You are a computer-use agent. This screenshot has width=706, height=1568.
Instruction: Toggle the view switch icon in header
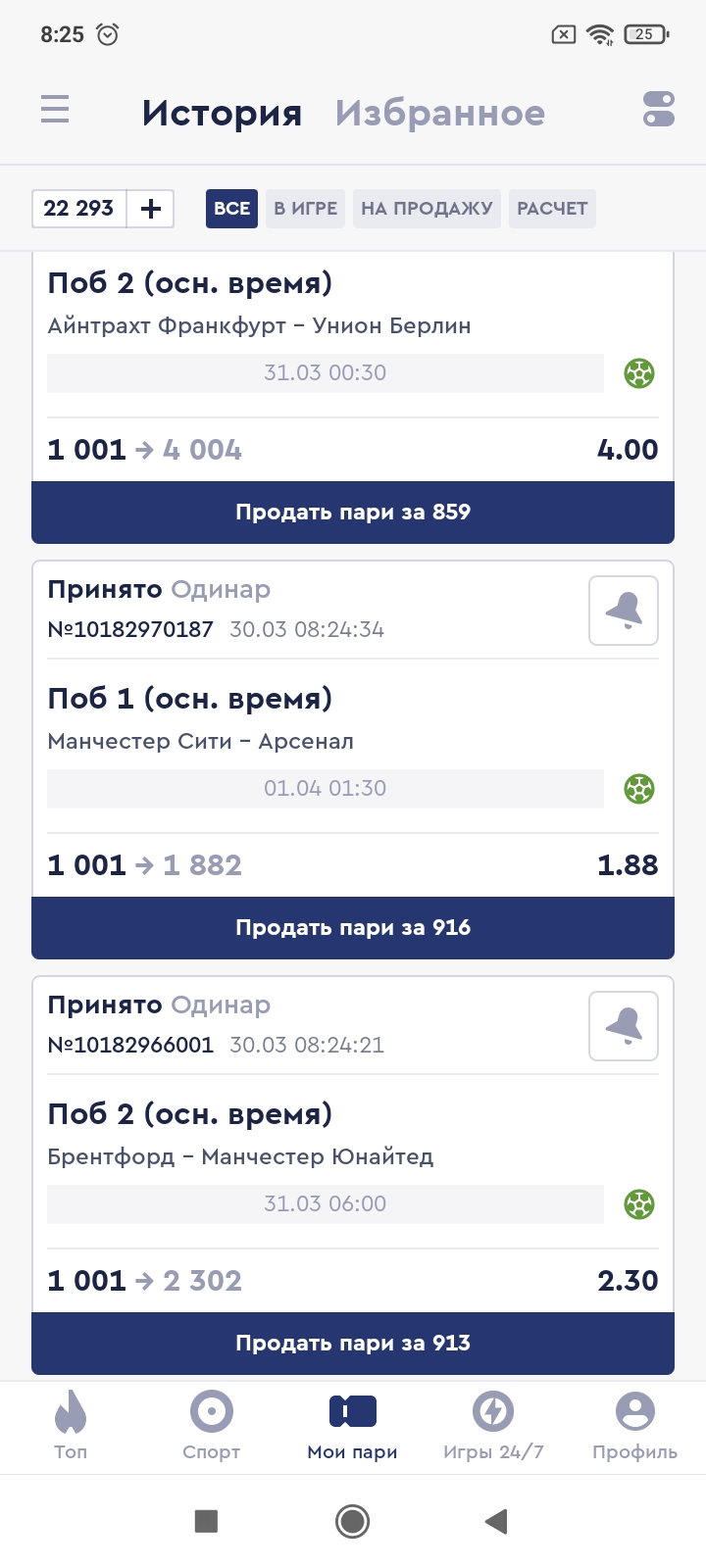pyautogui.click(x=659, y=109)
